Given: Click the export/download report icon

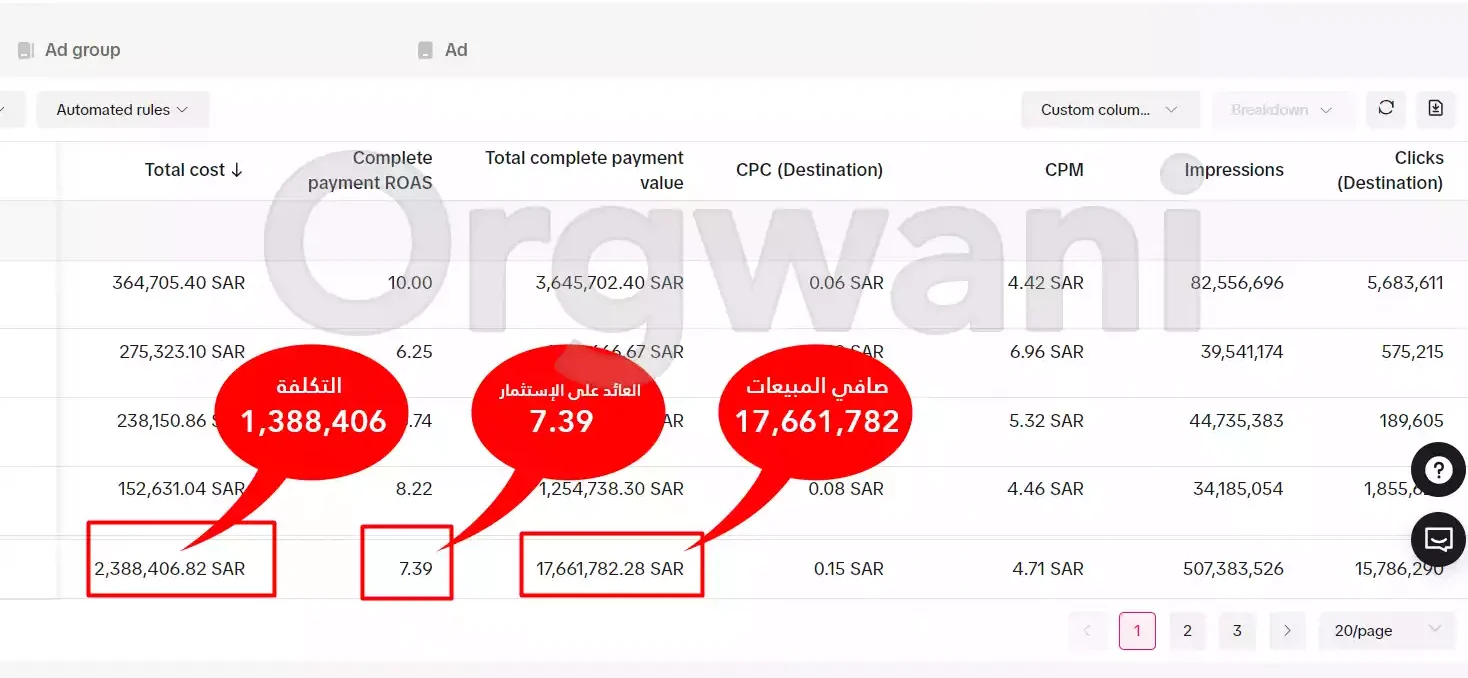Looking at the screenshot, I should (1435, 109).
